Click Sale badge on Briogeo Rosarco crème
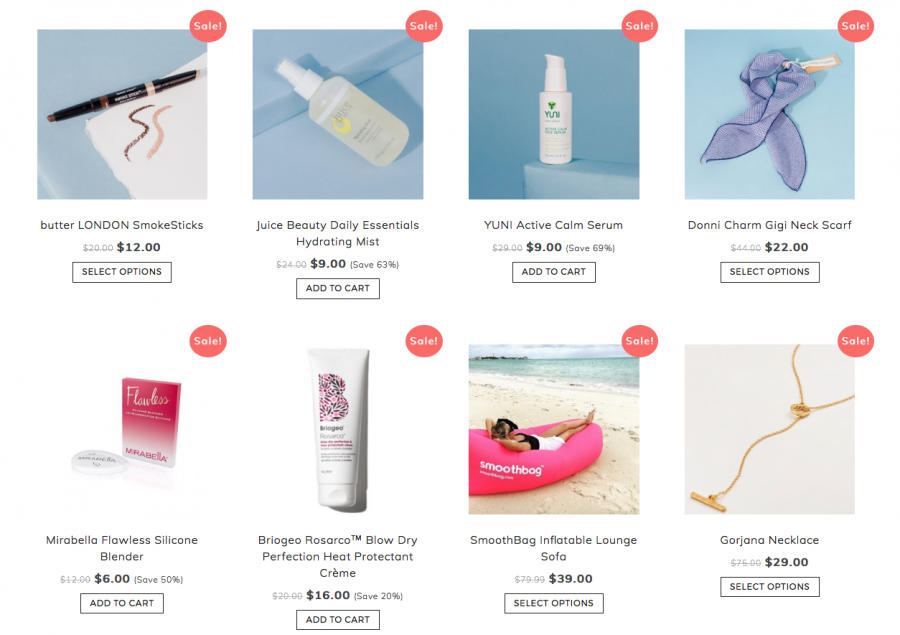The height and width of the screenshot is (635, 900). (x=424, y=341)
